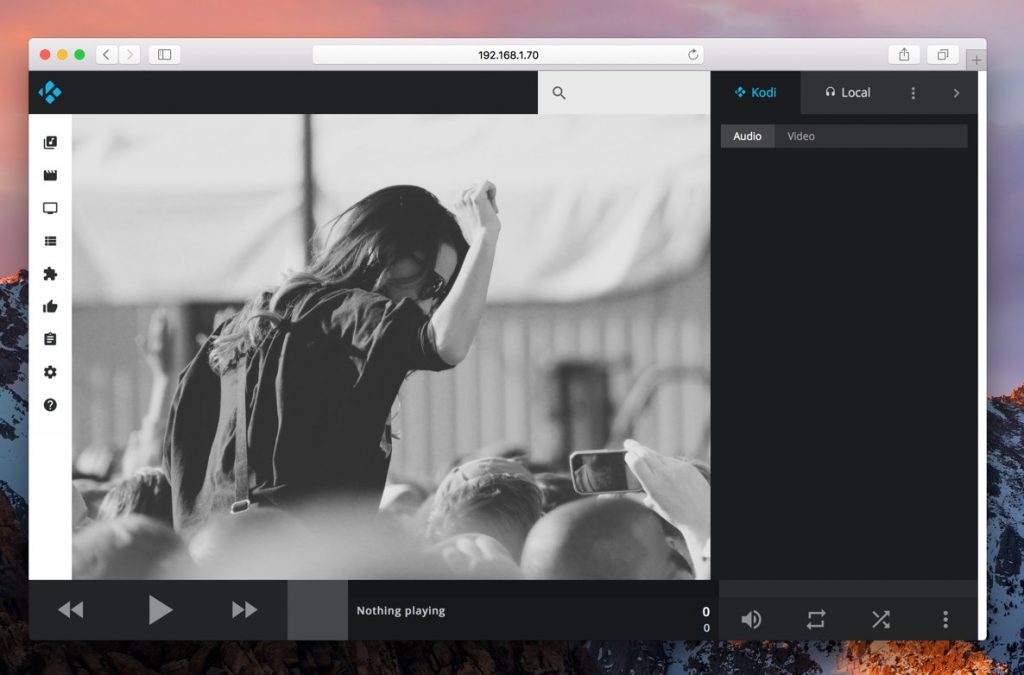
Task: Open the Movies section
Action: [49, 174]
